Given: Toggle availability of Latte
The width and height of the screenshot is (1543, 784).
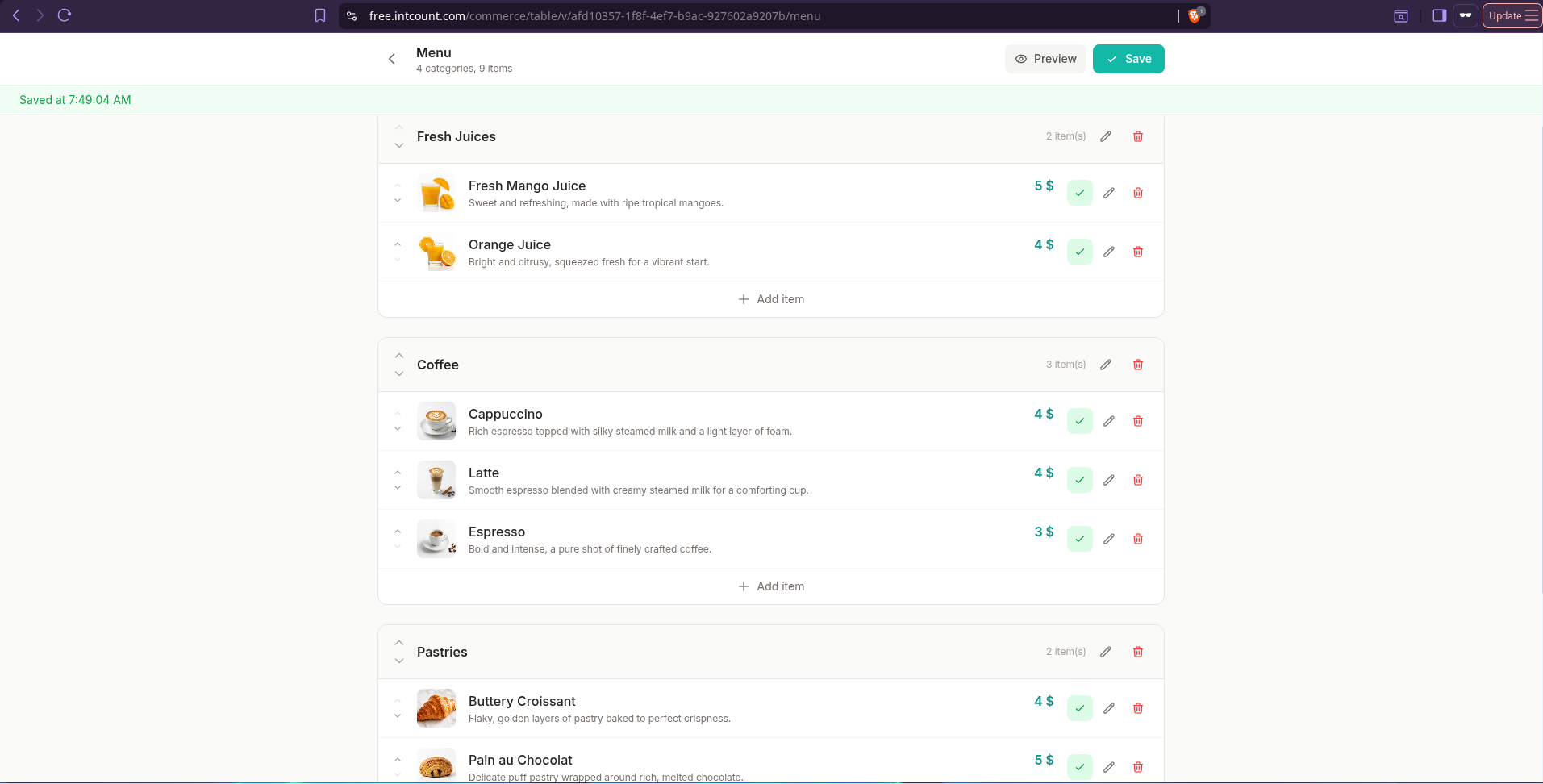Looking at the screenshot, I should coord(1080,480).
